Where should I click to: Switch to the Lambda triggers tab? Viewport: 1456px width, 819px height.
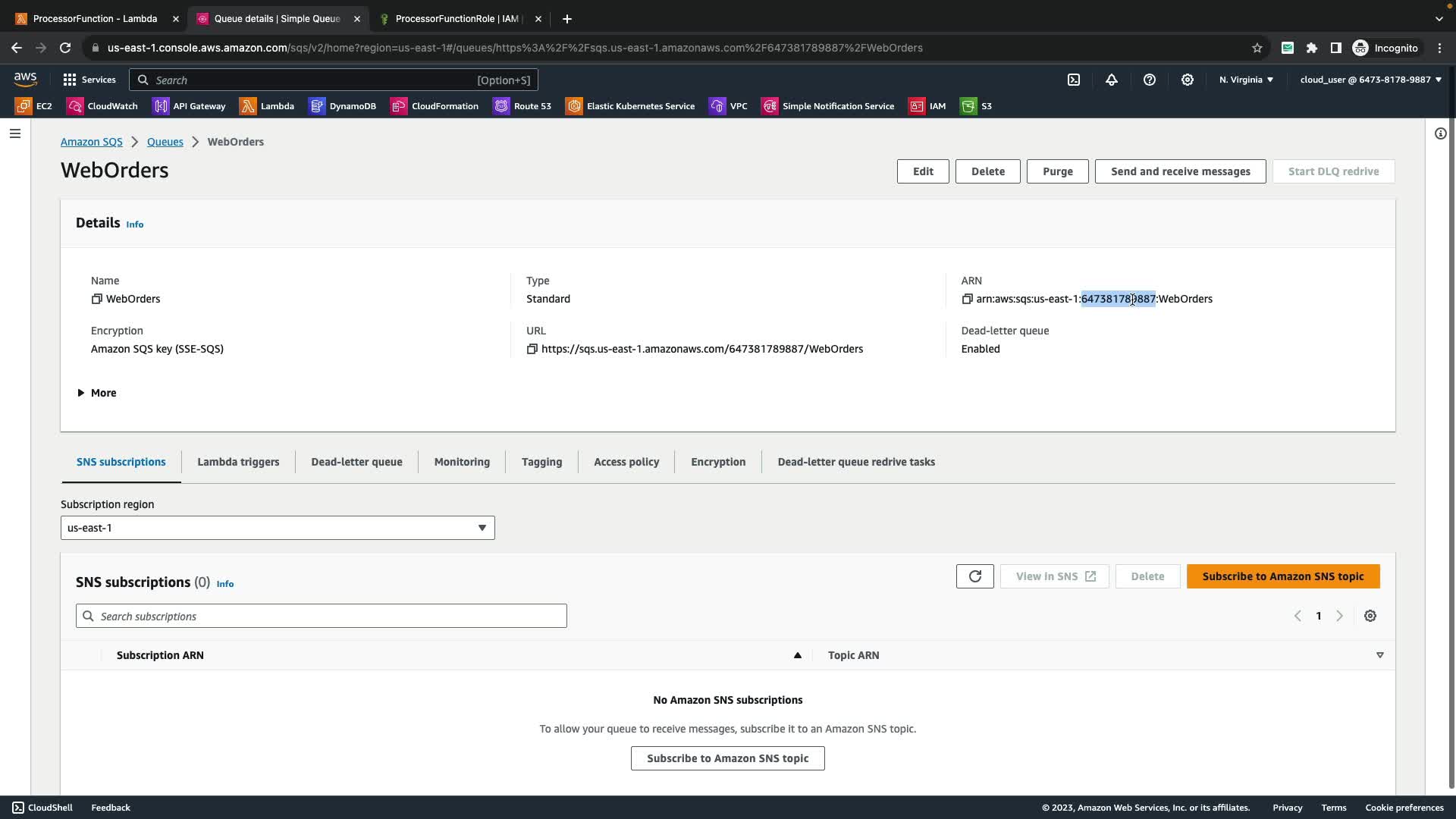click(238, 462)
